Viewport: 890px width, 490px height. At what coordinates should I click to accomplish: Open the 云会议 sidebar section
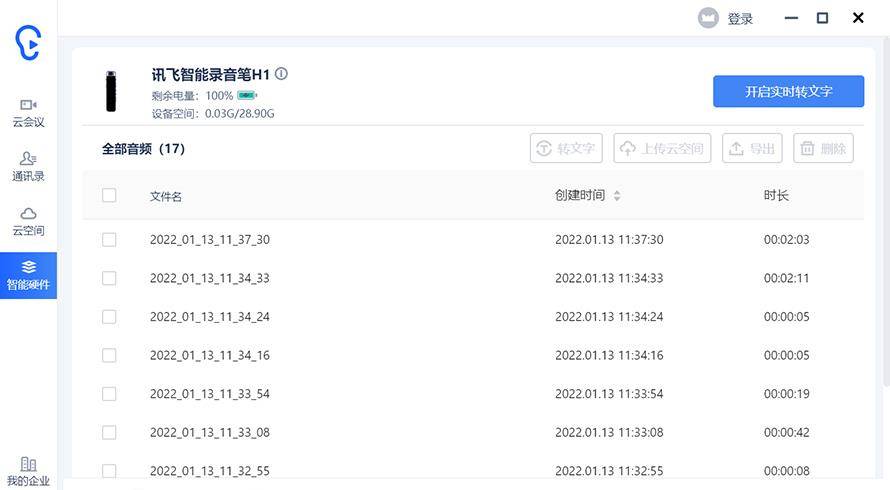pos(28,113)
